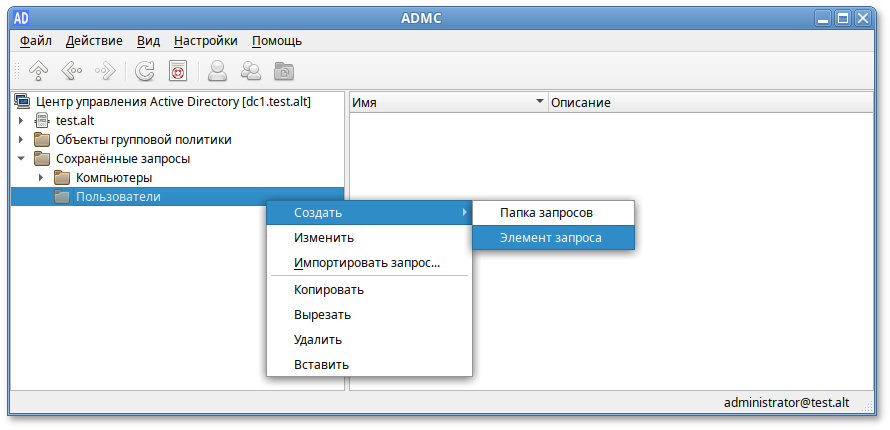Expand the test.alt tree node
The height and width of the screenshot is (430, 890).
21,120
